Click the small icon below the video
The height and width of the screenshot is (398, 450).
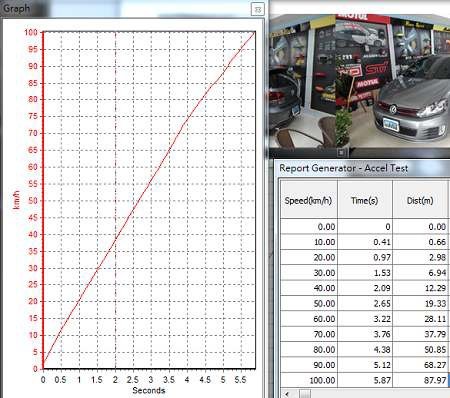click(x=341, y=153)
